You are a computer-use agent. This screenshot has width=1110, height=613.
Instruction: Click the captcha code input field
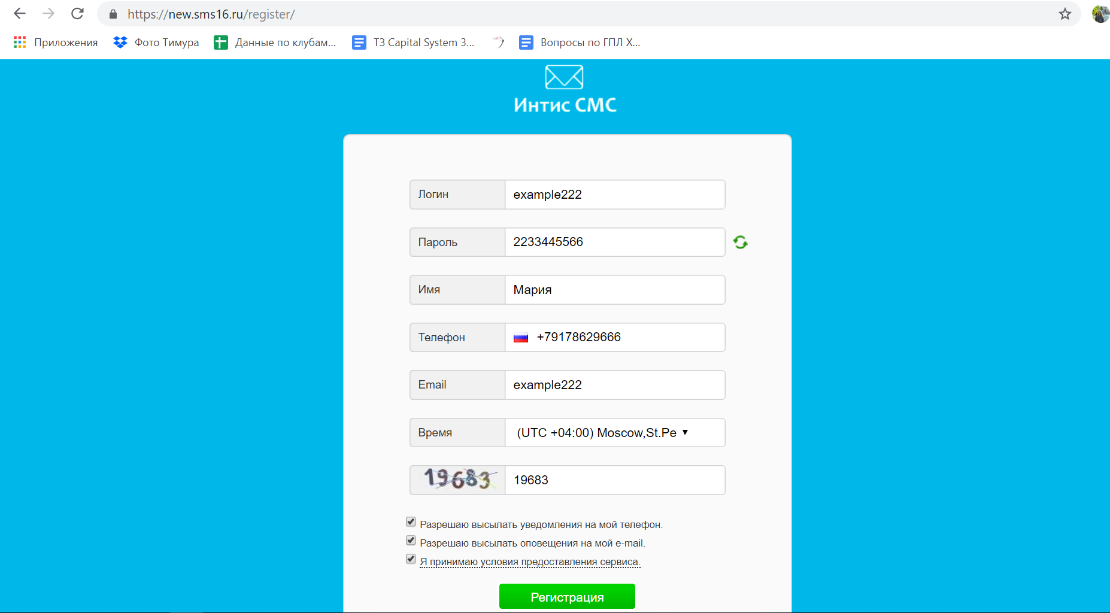(x=614, y=480)
